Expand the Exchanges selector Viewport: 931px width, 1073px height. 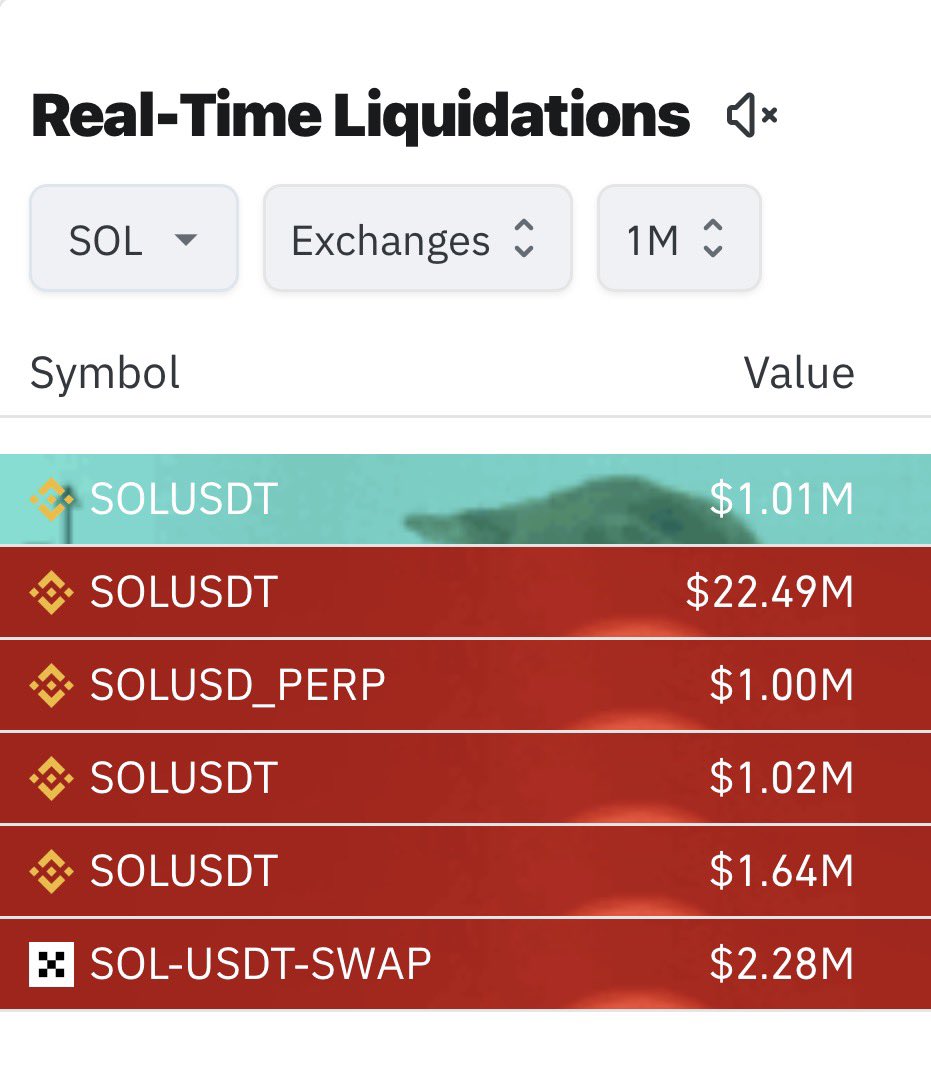point(418,238)
